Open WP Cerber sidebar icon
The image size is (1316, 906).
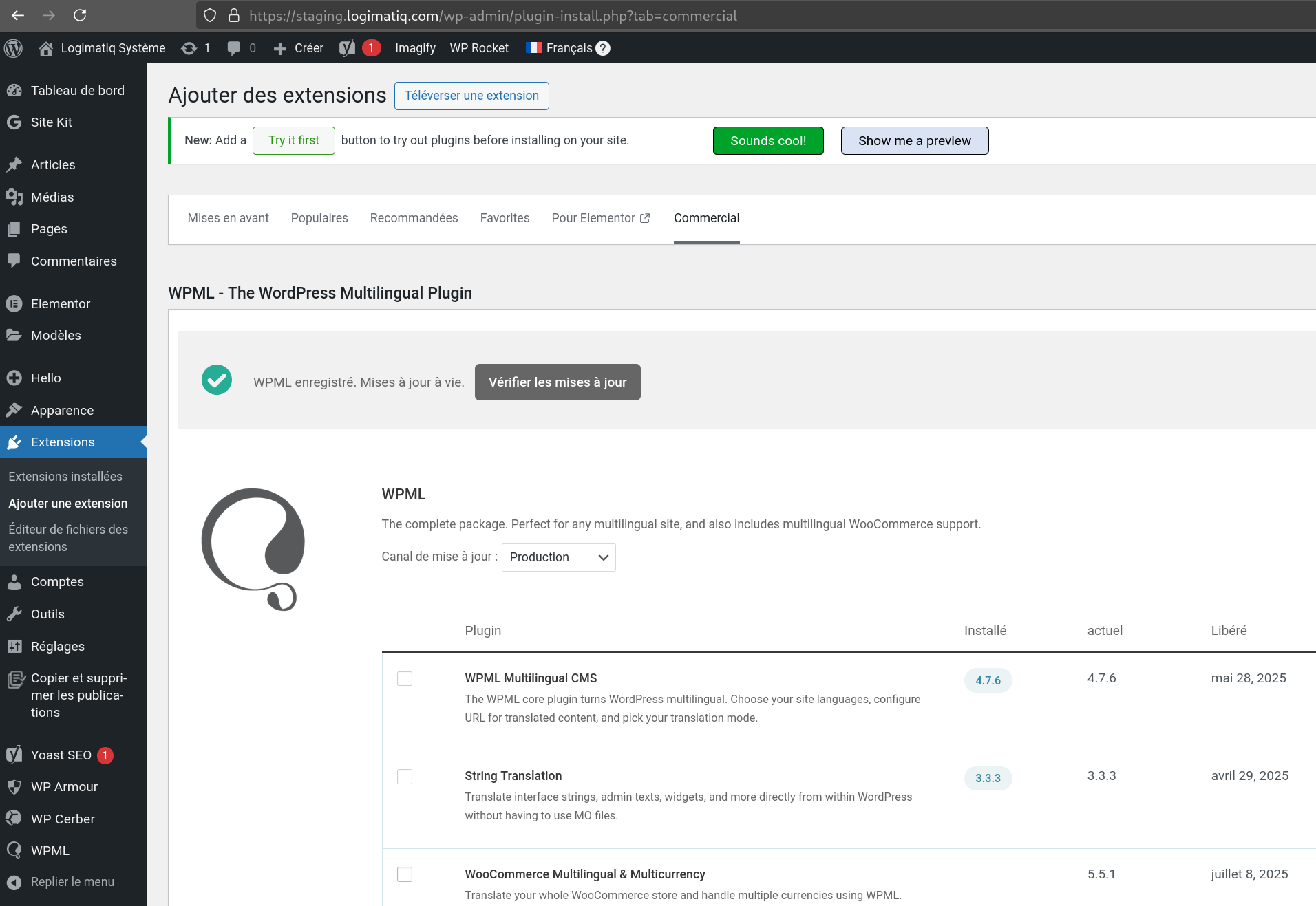pyautogui.click(x=14, y=819)
